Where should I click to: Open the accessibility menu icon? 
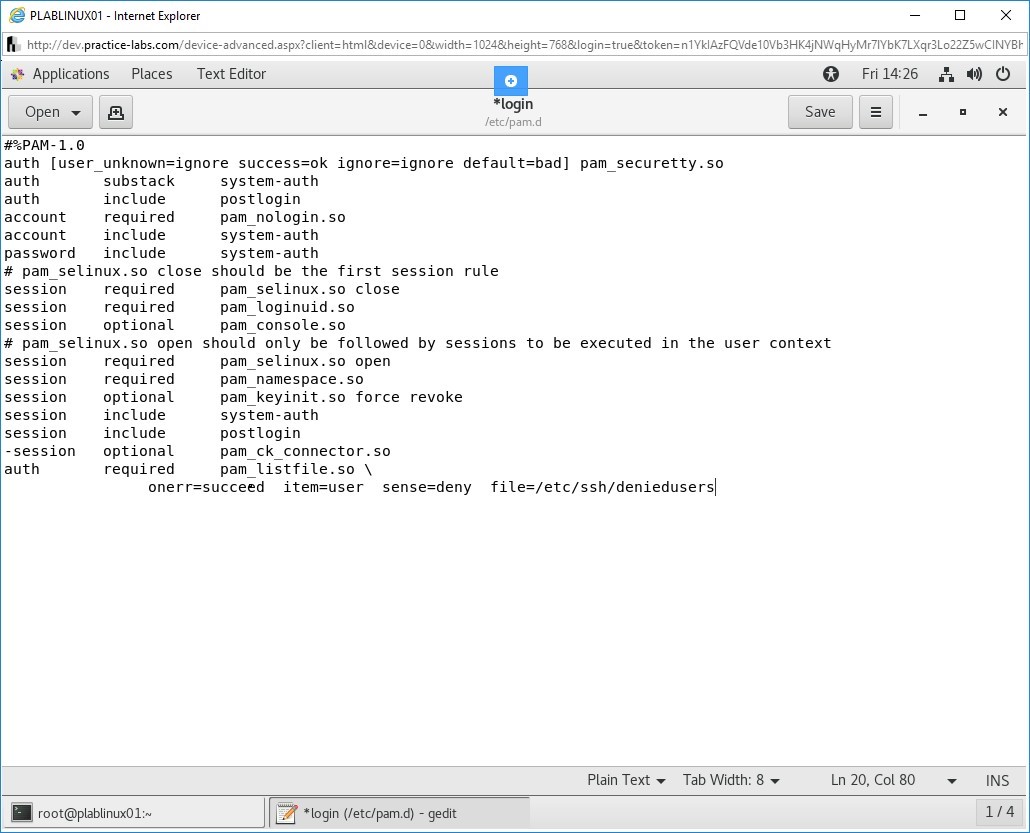coord(831,73)
